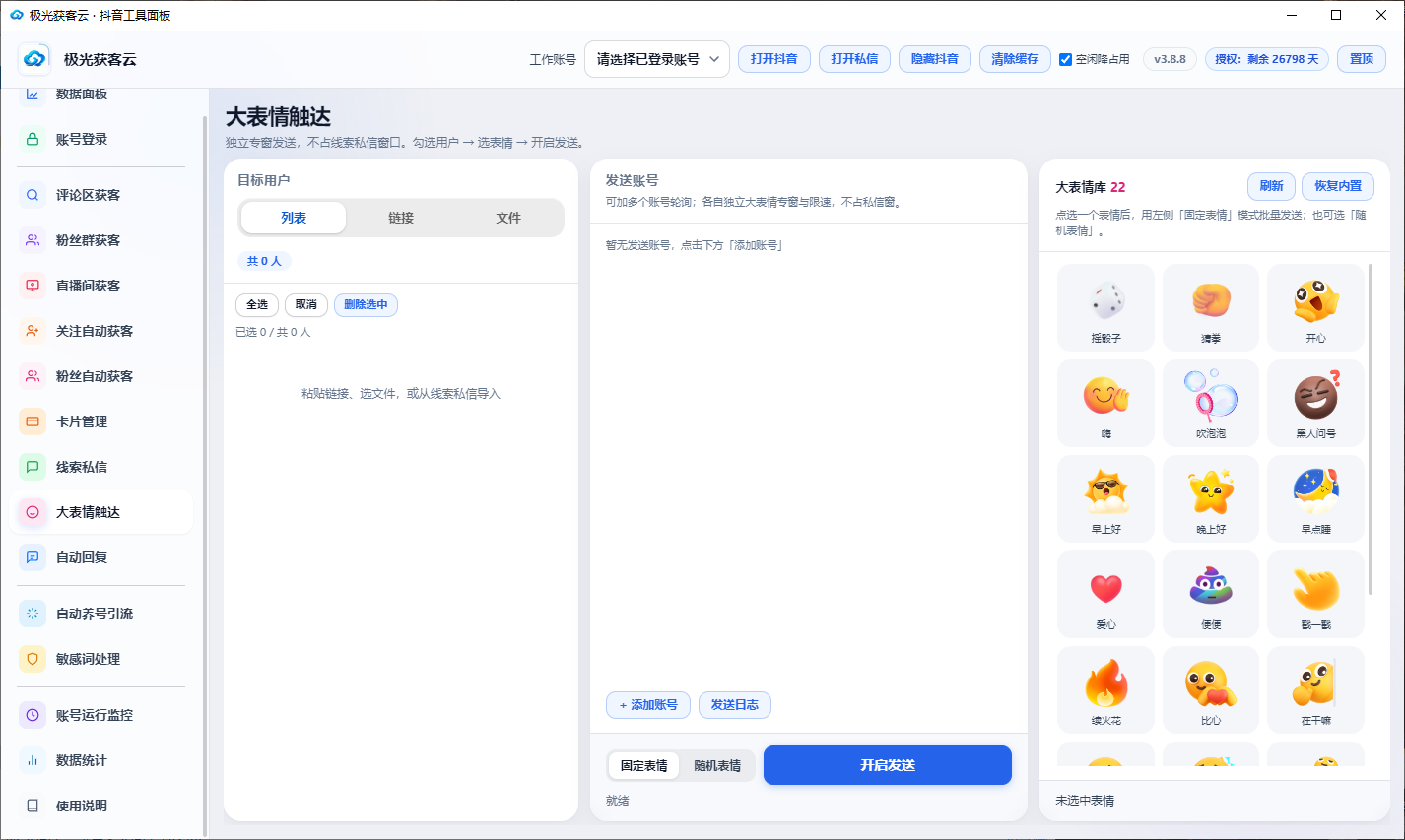Click the 开启发送 start button
The width and height of the screenshot is (1405, 840).
[x=888, y=765]
